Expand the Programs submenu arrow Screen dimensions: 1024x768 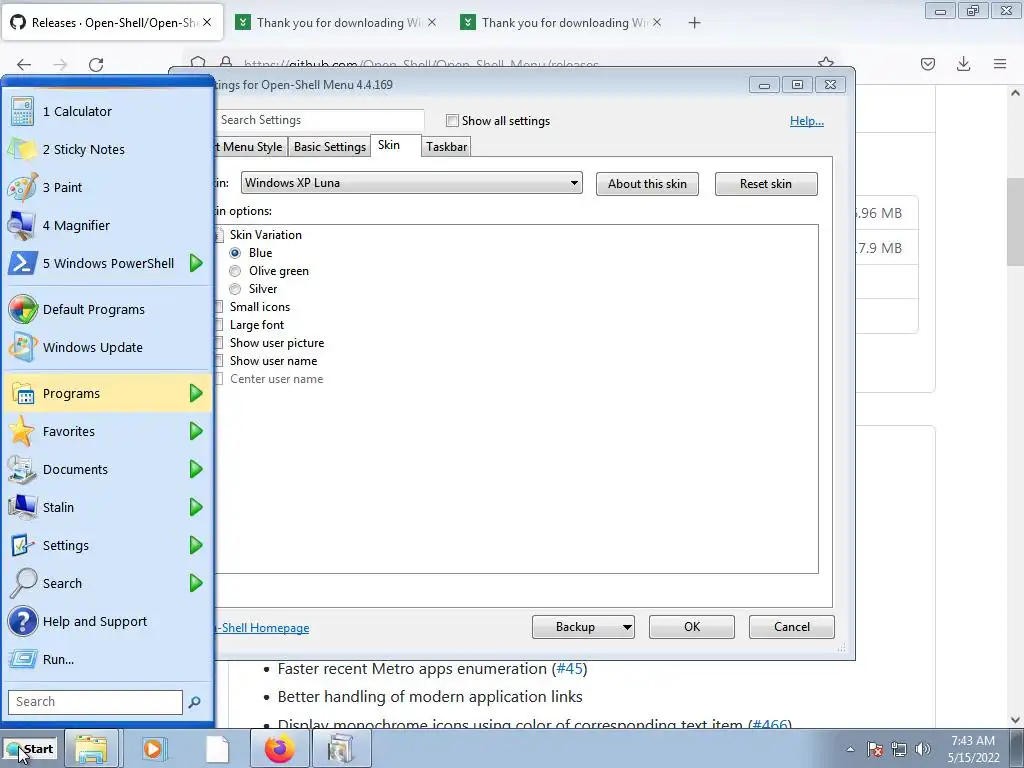tap(196, 393)
